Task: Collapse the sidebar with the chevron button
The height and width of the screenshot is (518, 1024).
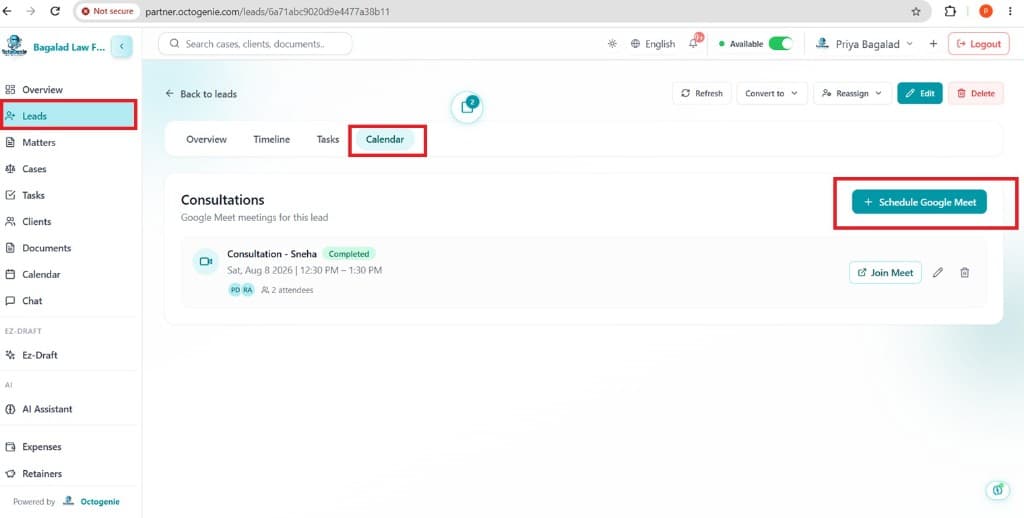Action: coord(121,46)
